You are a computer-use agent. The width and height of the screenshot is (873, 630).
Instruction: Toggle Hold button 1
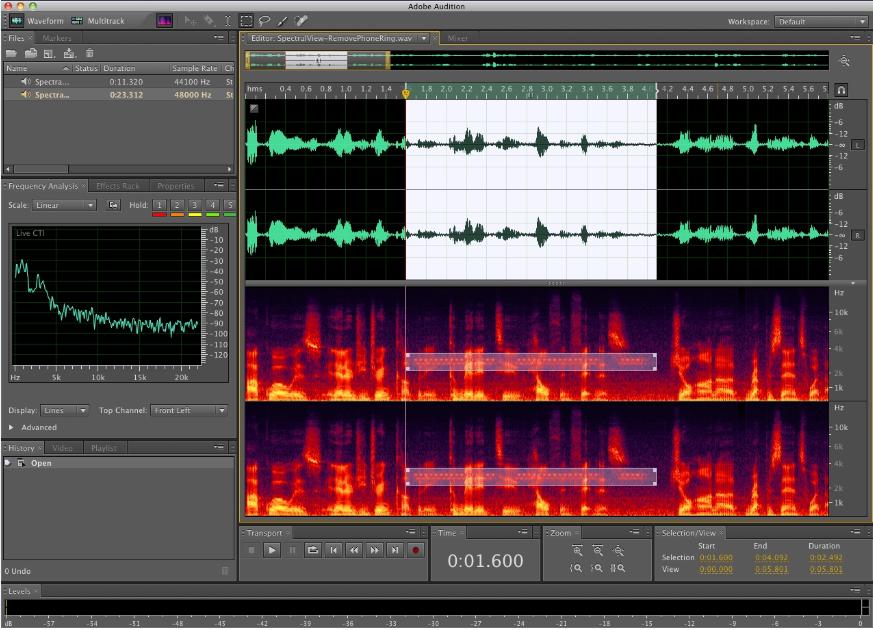[x=159, y=205]
